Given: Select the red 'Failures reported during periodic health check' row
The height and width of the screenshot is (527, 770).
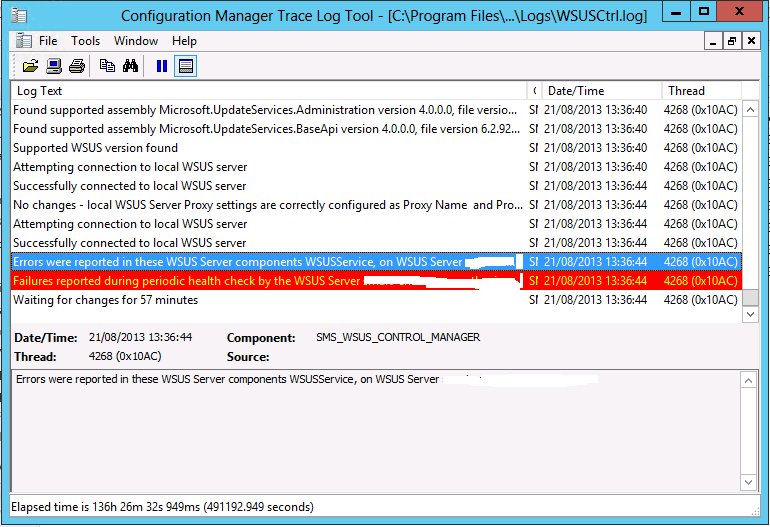Looking at the screenshot, I should point(376,281).
